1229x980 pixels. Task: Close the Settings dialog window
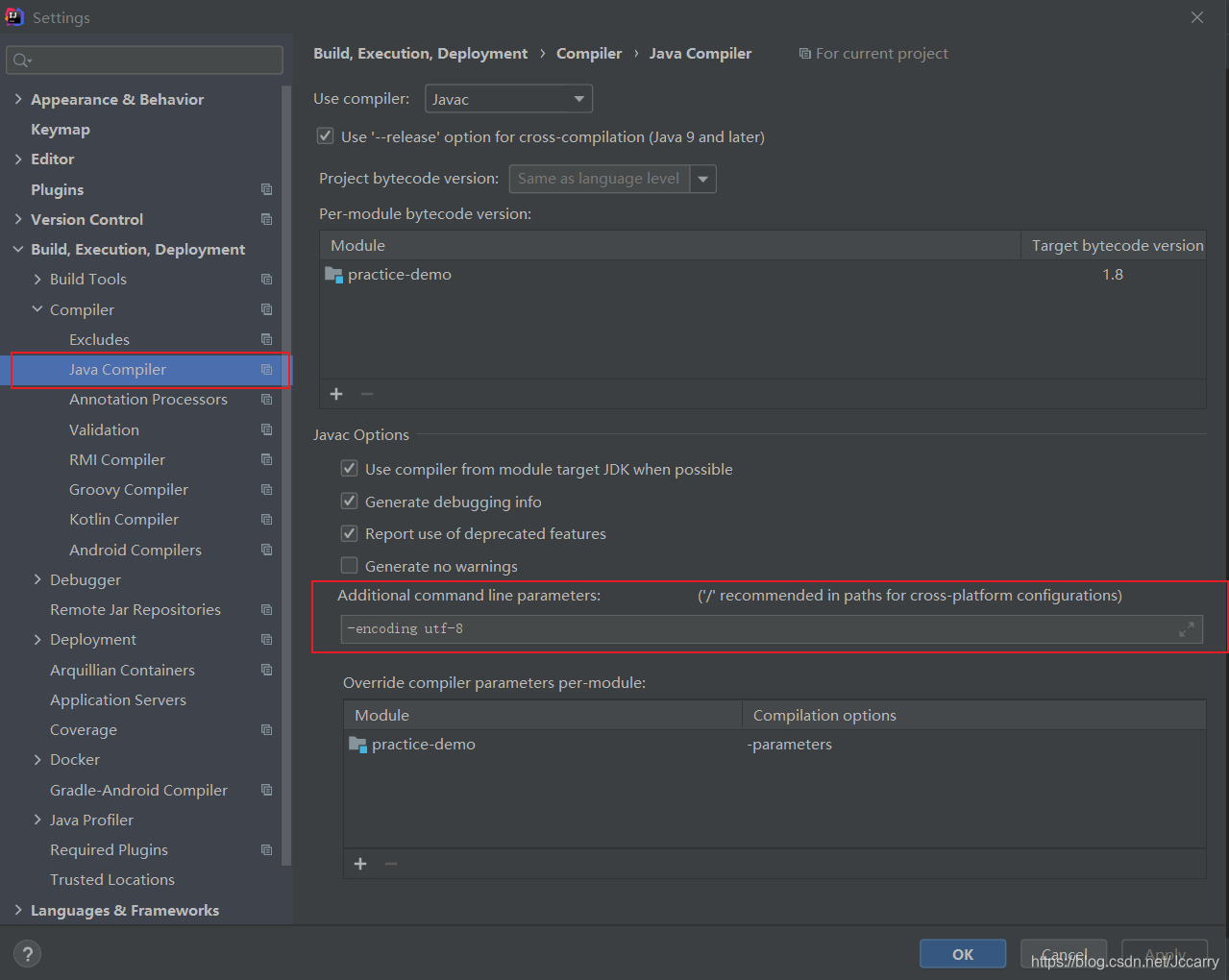1197,17
